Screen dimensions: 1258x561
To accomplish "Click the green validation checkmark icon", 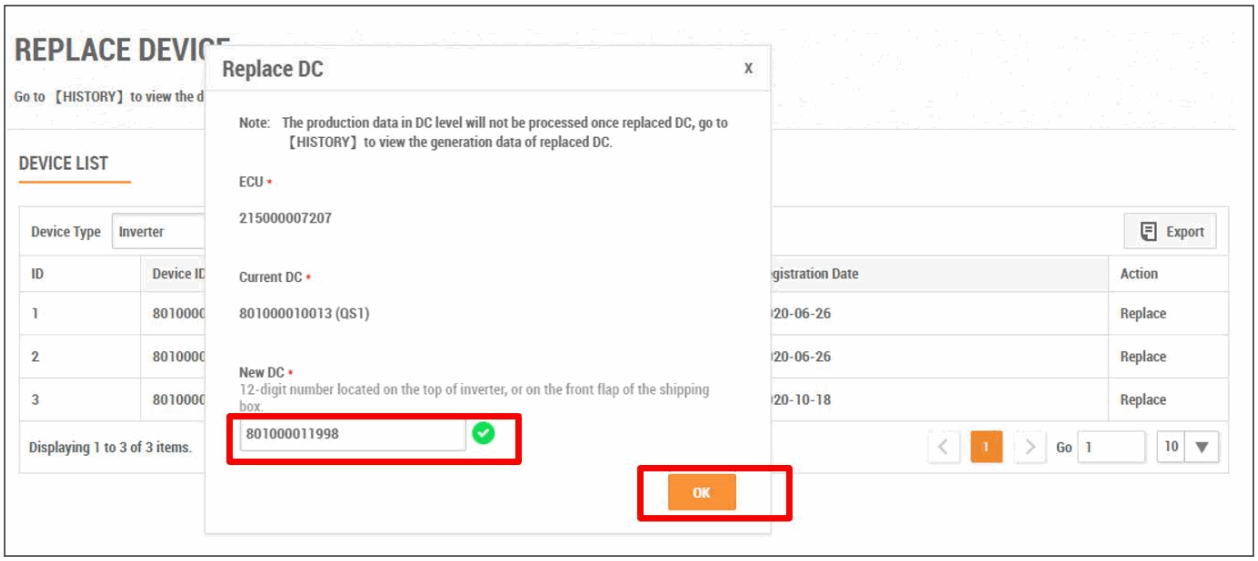I will point(483,433).
